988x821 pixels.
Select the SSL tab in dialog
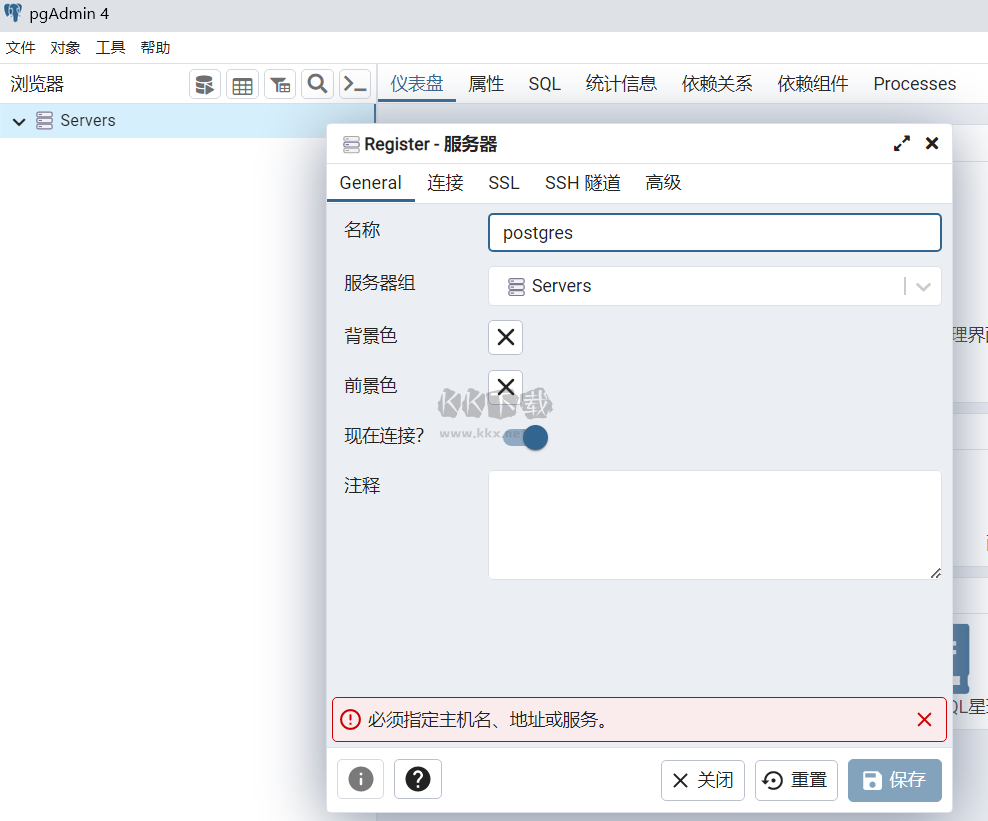[x=503, y=183]
